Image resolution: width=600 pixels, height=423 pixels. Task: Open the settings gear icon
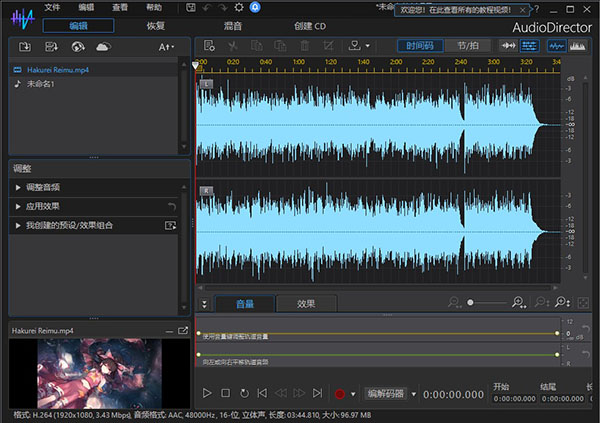point(239,7)
